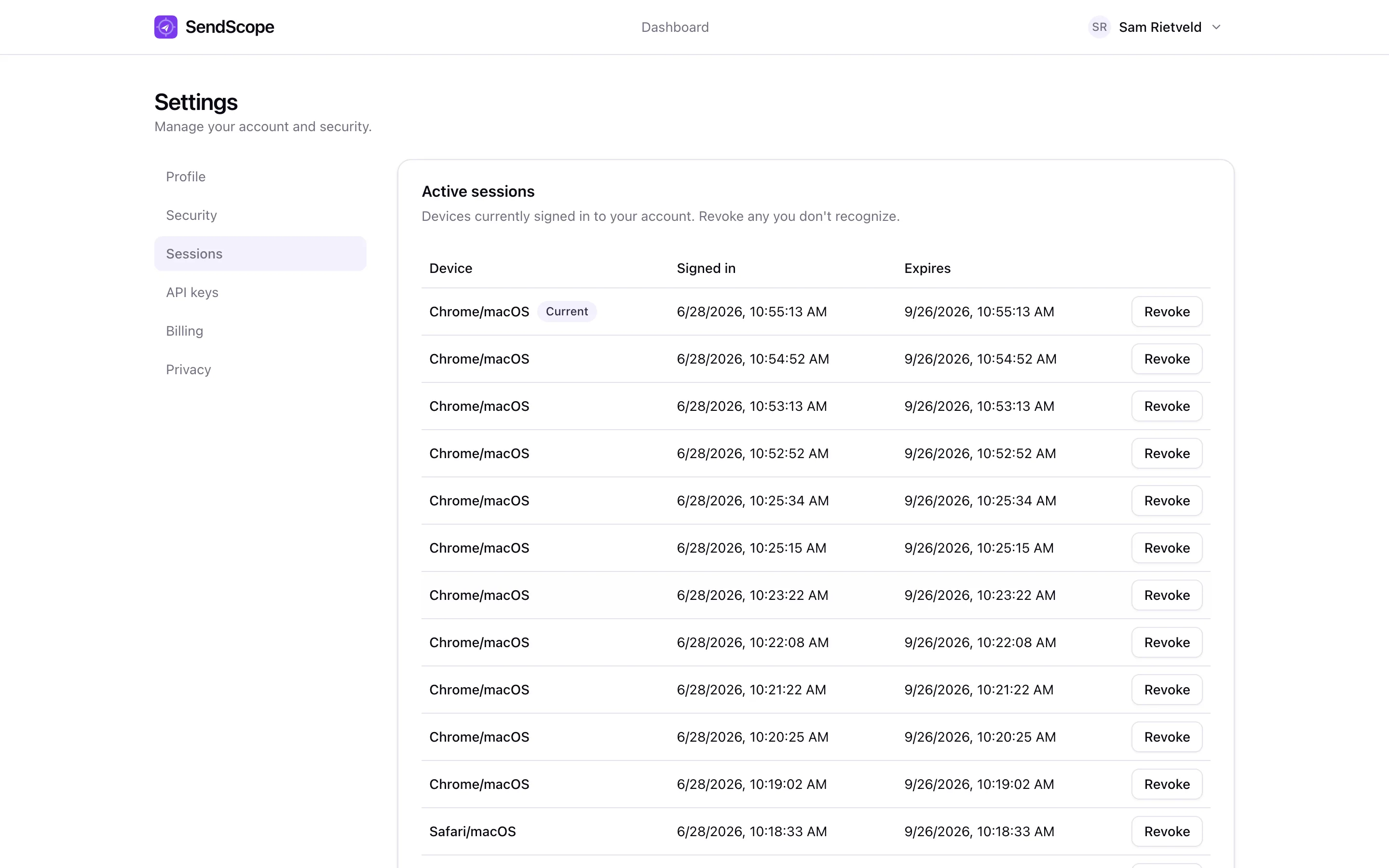Click the Settings page title
Viewport: 1389px width, 868px height.
pos(196,102)
